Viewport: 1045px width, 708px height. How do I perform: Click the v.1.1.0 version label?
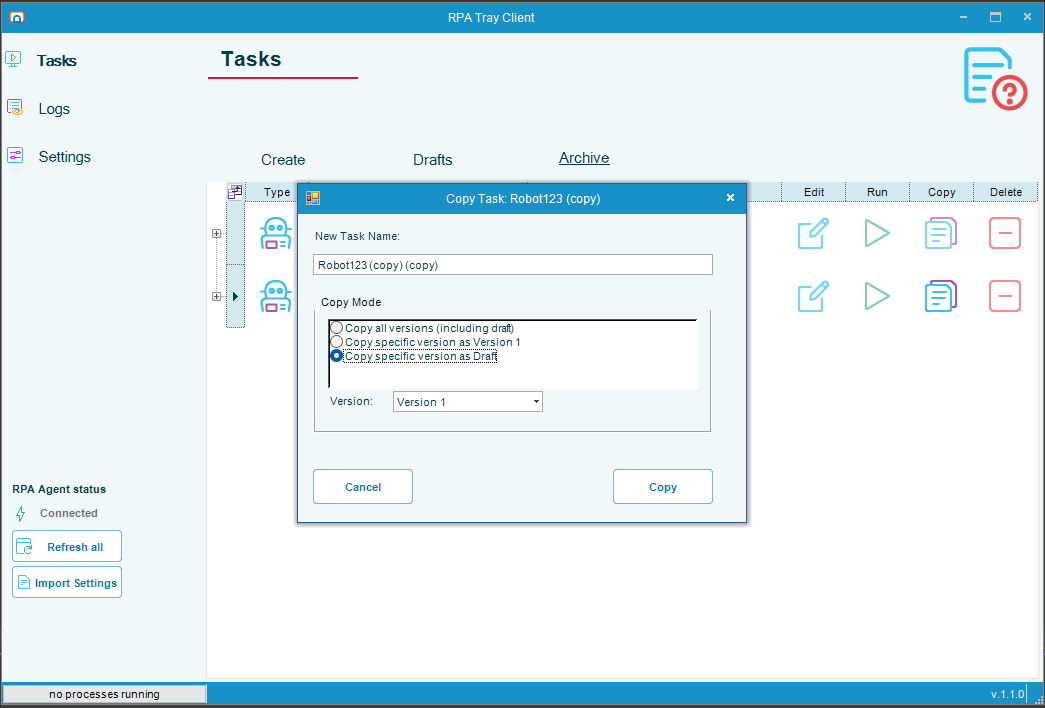tap(1007, 694)
